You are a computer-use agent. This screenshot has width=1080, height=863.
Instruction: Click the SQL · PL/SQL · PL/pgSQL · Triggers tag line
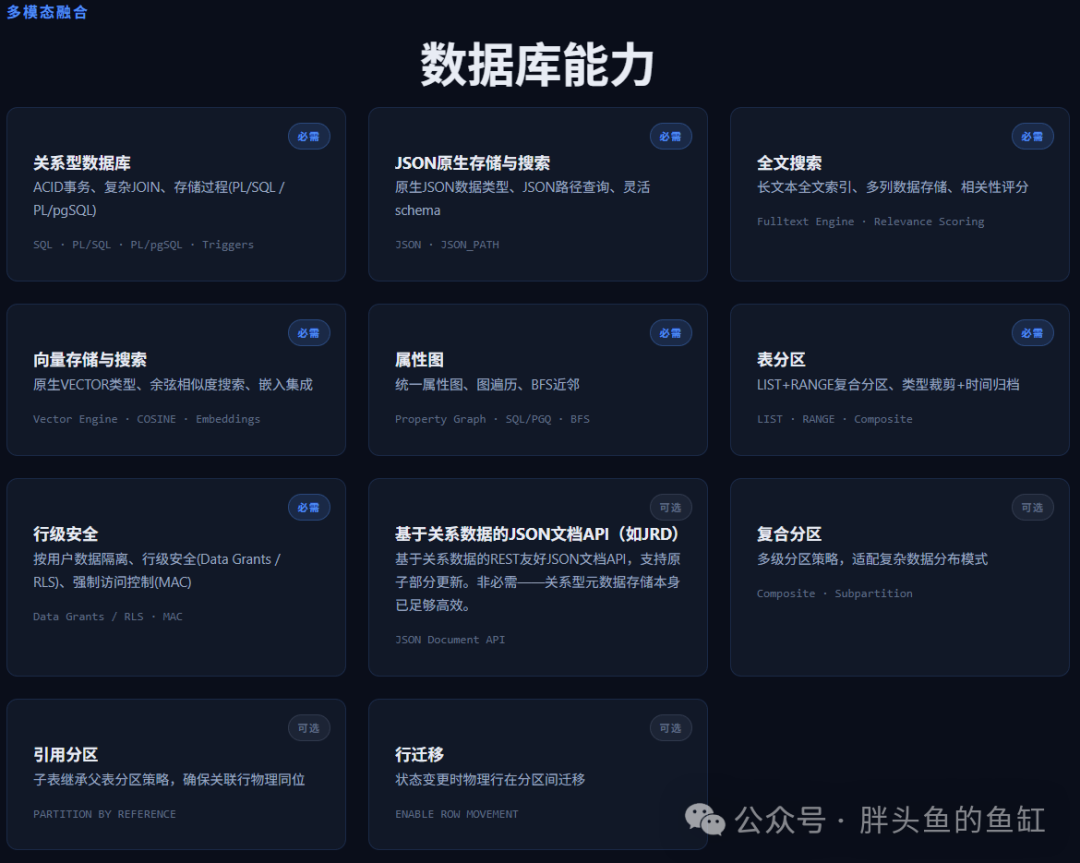(143, 245)
